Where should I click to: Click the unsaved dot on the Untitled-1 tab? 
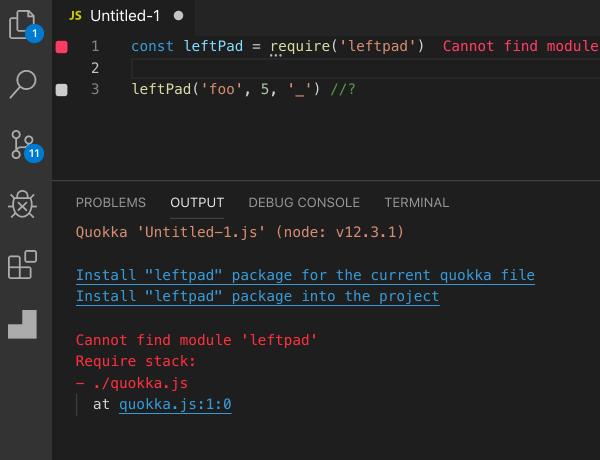[x=178, y=16]
